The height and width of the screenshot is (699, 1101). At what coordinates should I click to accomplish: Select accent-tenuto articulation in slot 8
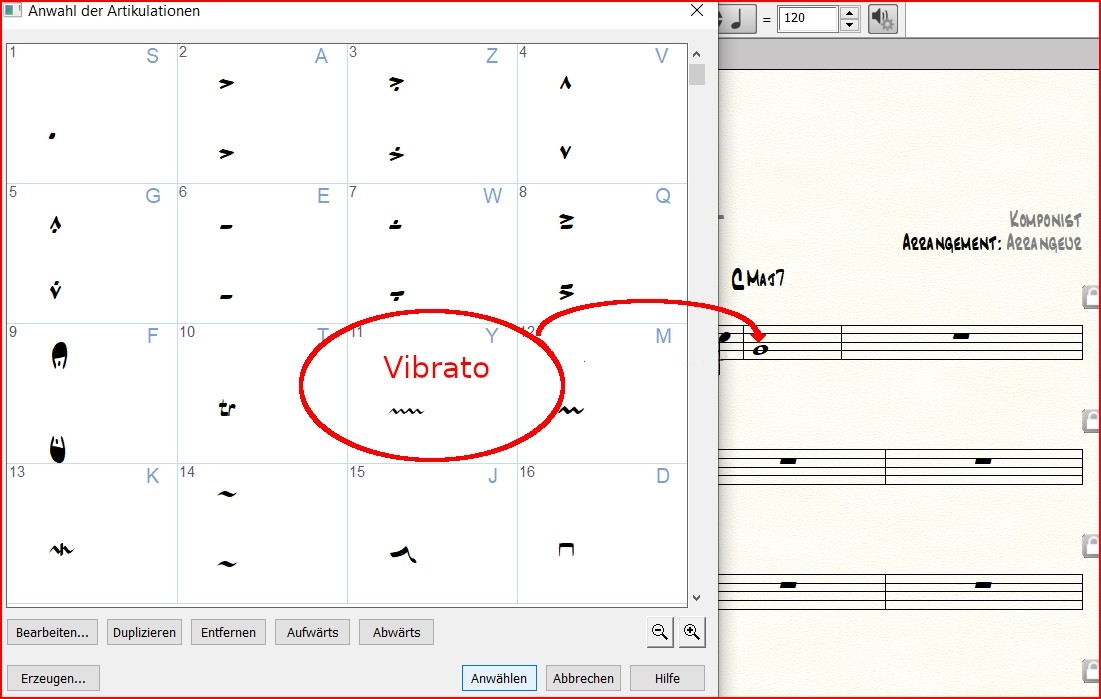602,253
